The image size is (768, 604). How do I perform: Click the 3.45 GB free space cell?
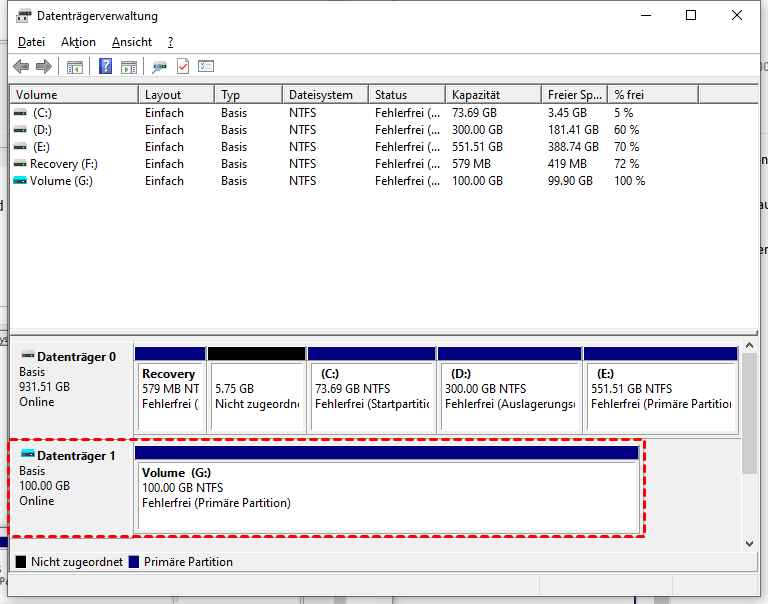point(567,113)
